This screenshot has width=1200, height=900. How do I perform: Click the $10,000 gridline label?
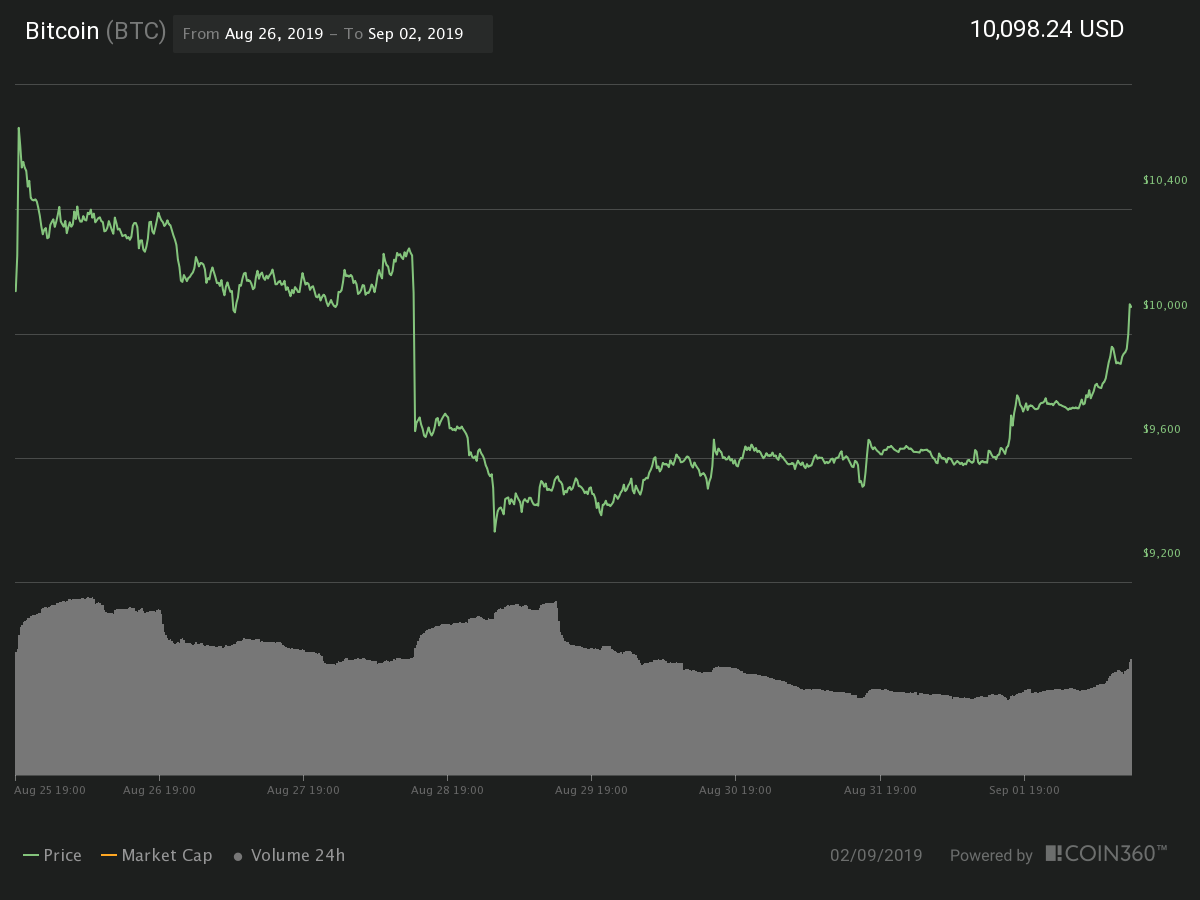(1163, 305)
